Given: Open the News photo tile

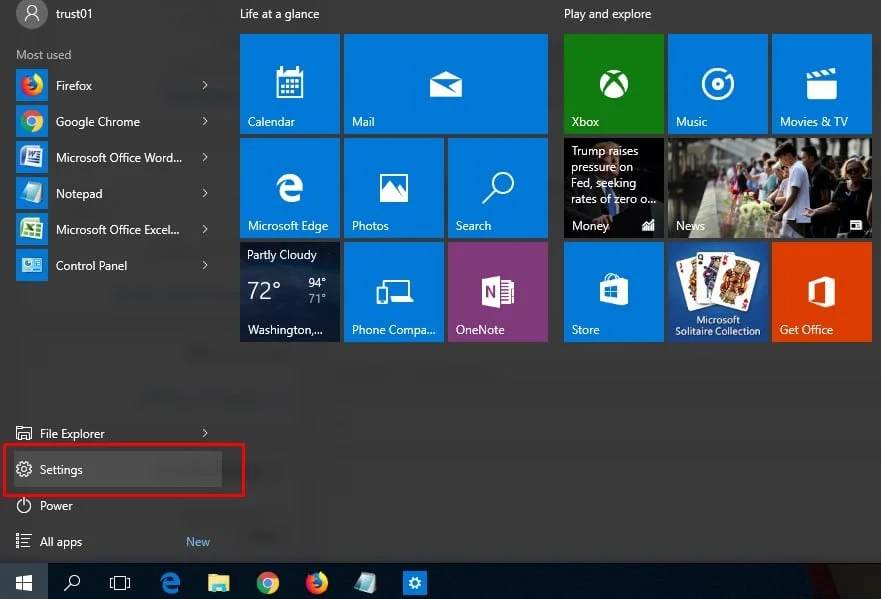Looking at the screenshot, I should pos(770,188).
